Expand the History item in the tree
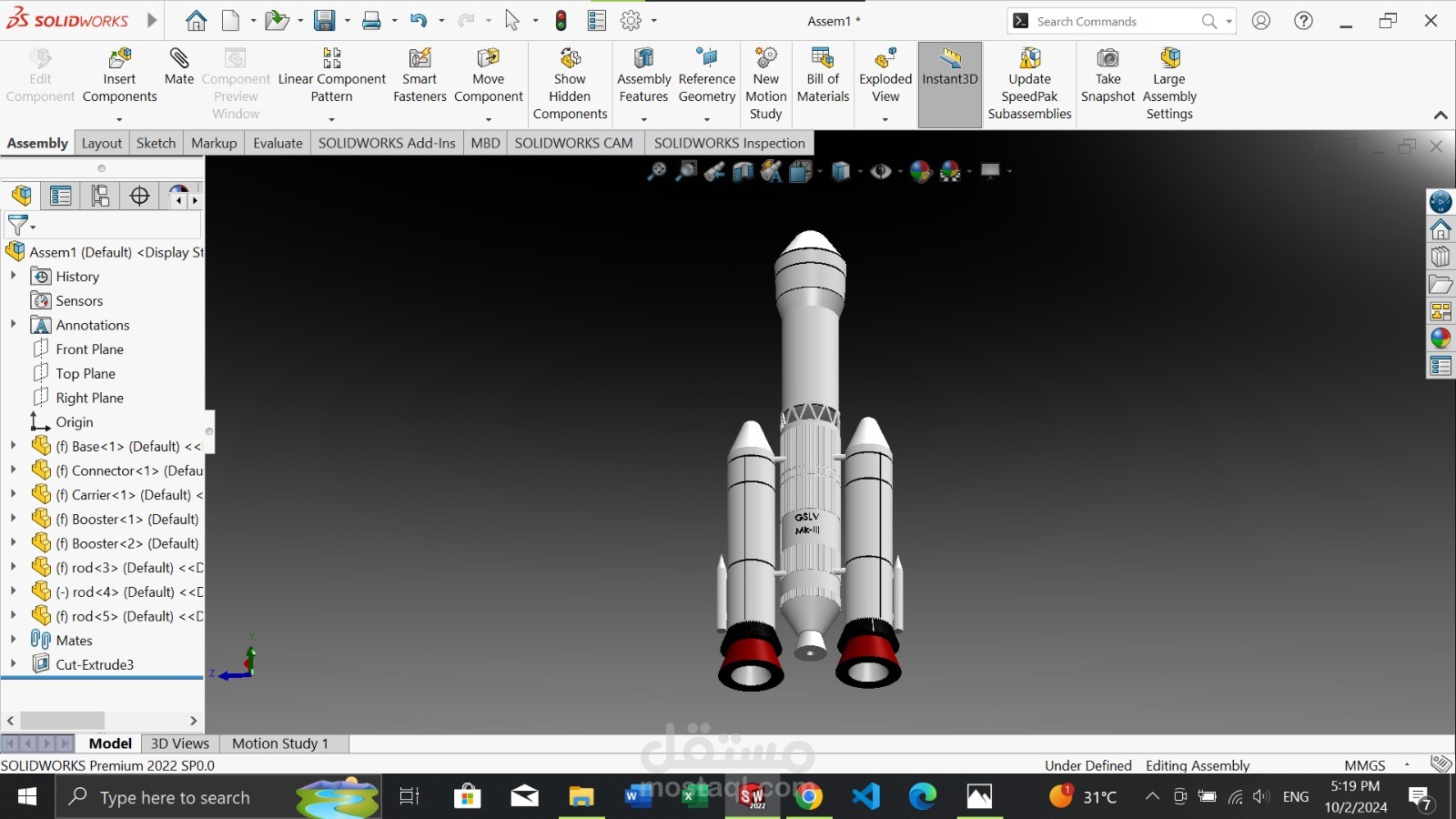This screenshot has width=1456, height=819. tap(13, 276)
